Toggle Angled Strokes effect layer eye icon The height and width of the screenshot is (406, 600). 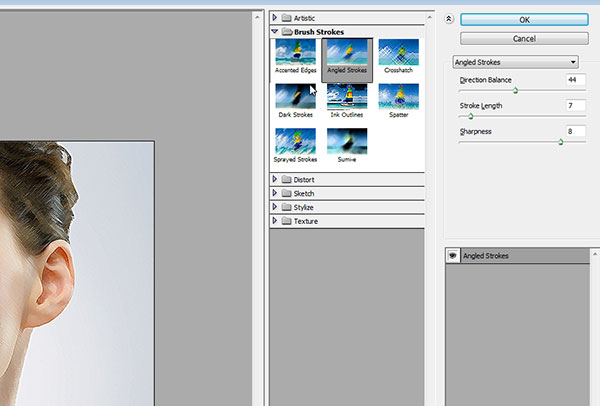point(453,256)
